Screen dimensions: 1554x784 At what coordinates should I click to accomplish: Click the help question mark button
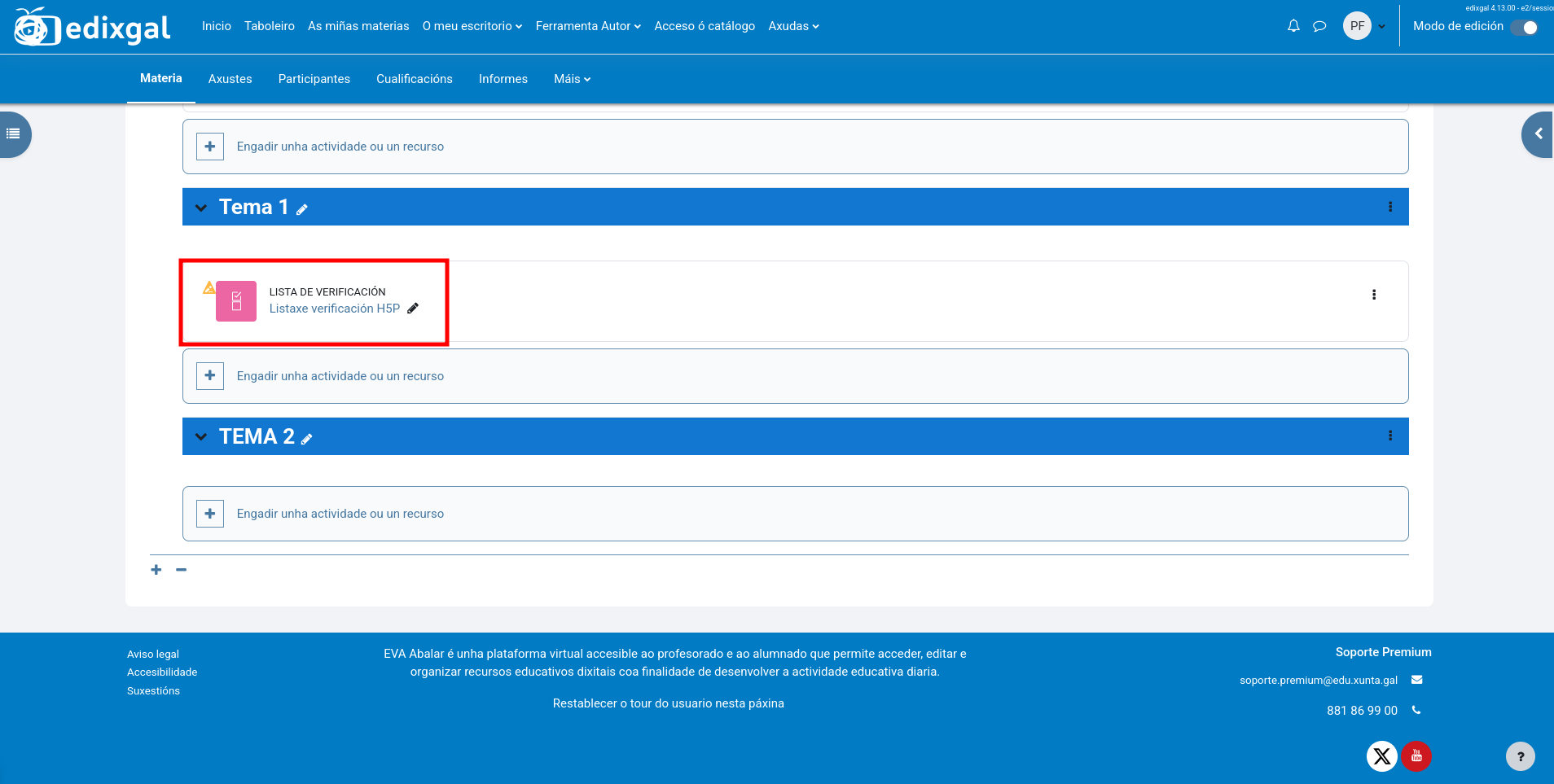1520,756
